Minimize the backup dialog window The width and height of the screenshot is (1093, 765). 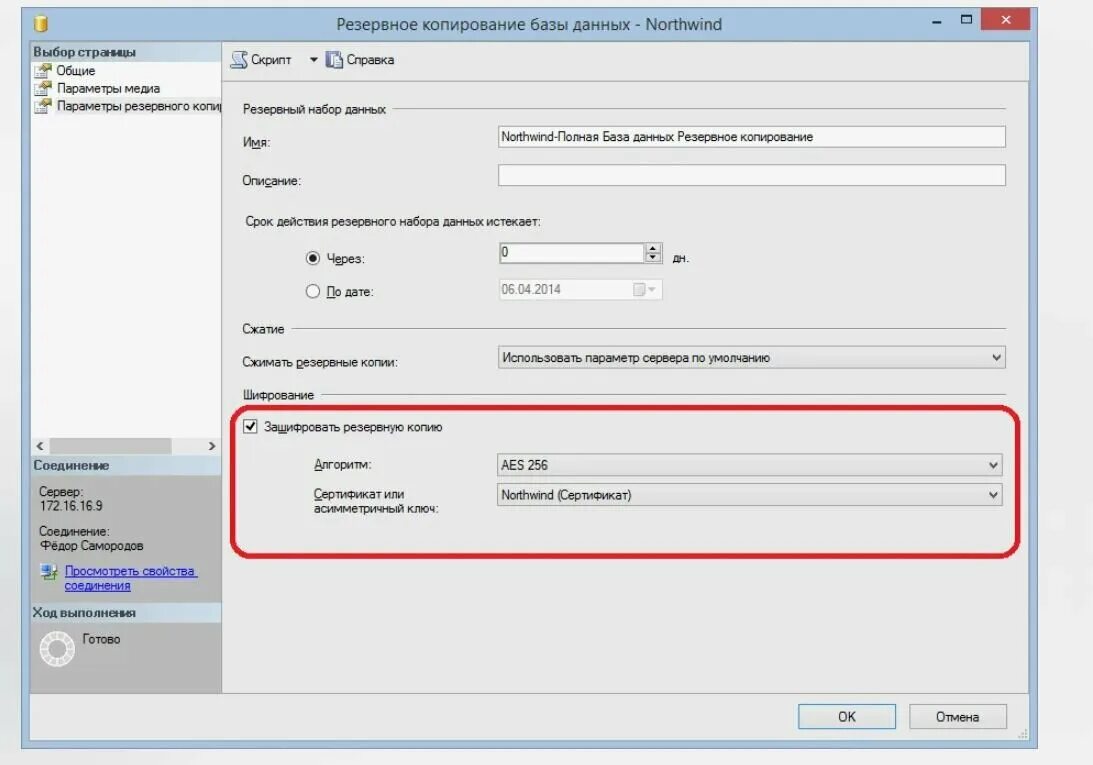(x=937, y=22)
